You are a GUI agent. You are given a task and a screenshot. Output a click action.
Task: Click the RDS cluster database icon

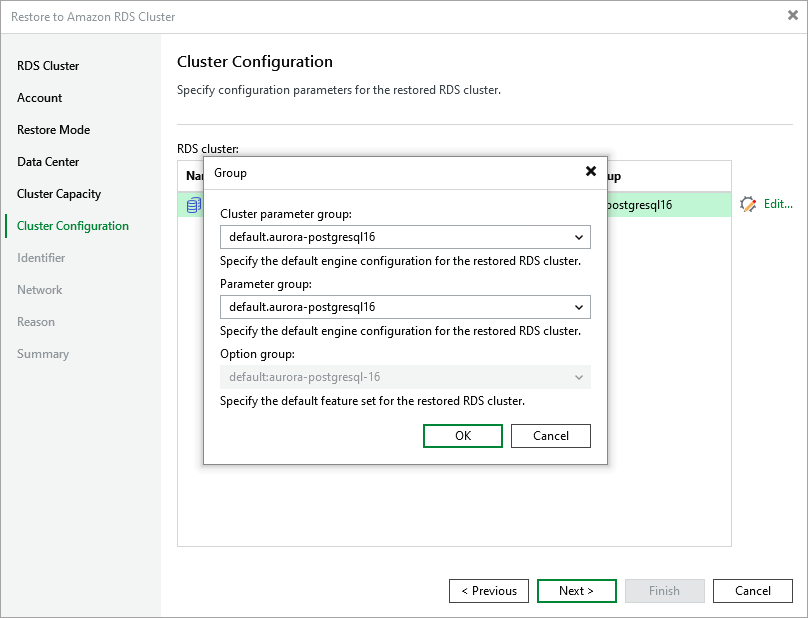193,205
